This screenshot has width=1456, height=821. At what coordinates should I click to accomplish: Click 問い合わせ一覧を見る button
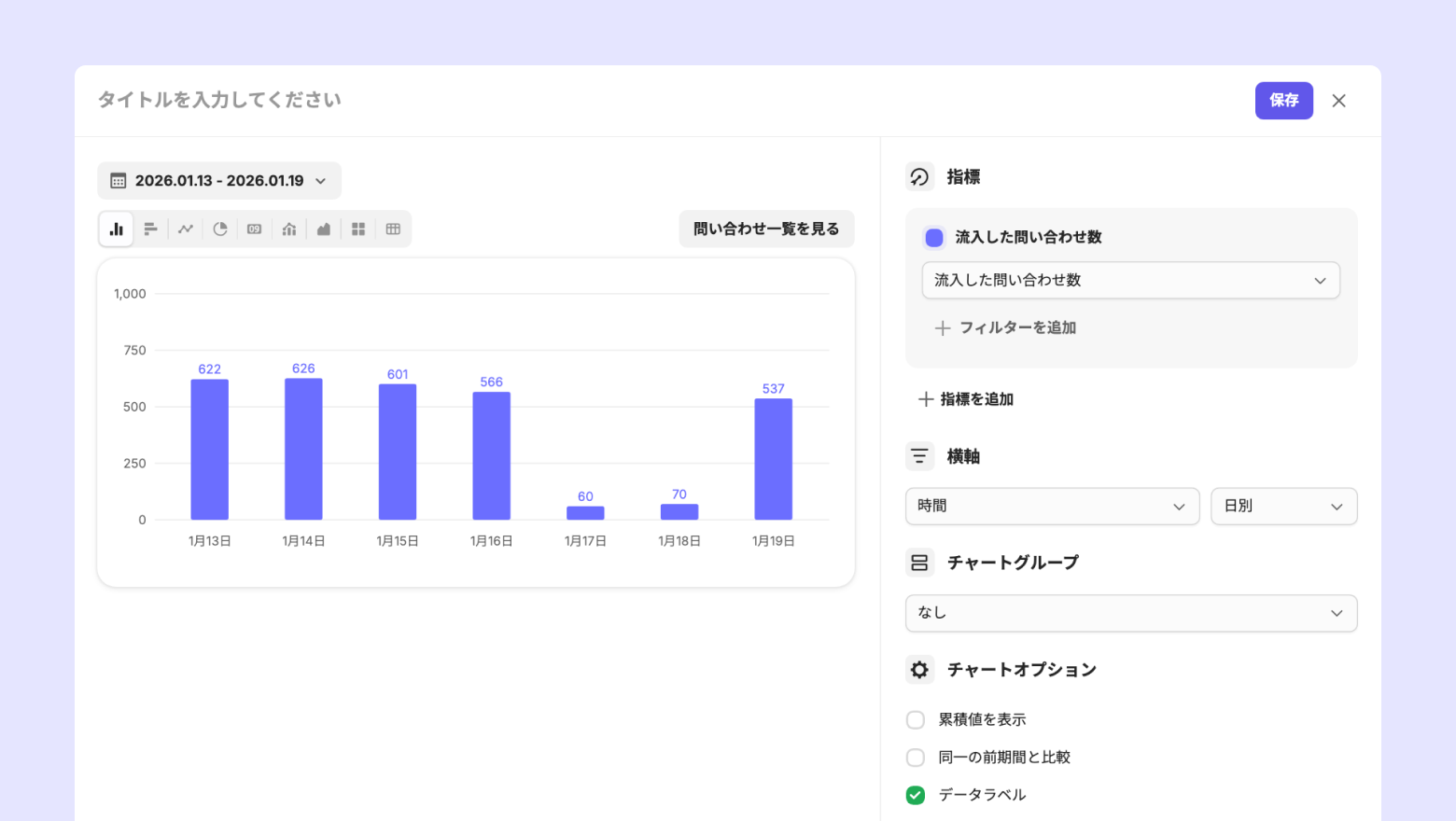[766, 230]
